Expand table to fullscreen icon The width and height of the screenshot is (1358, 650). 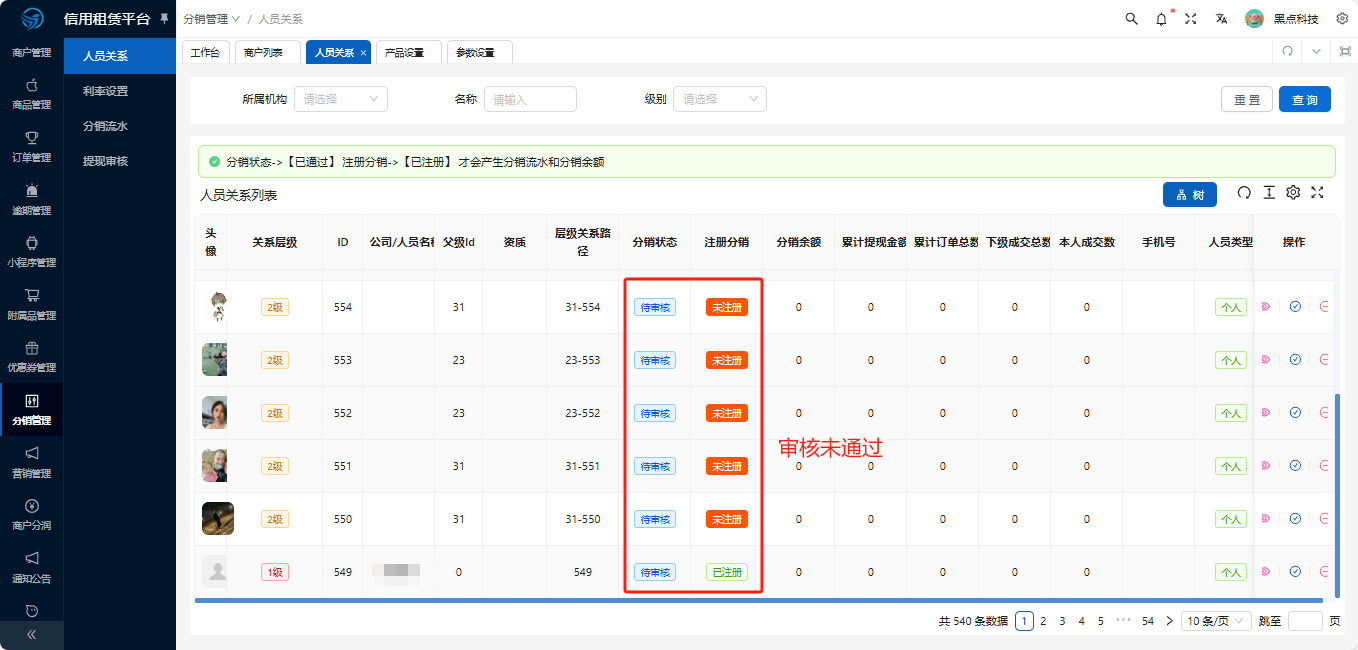pos(1317,193)
